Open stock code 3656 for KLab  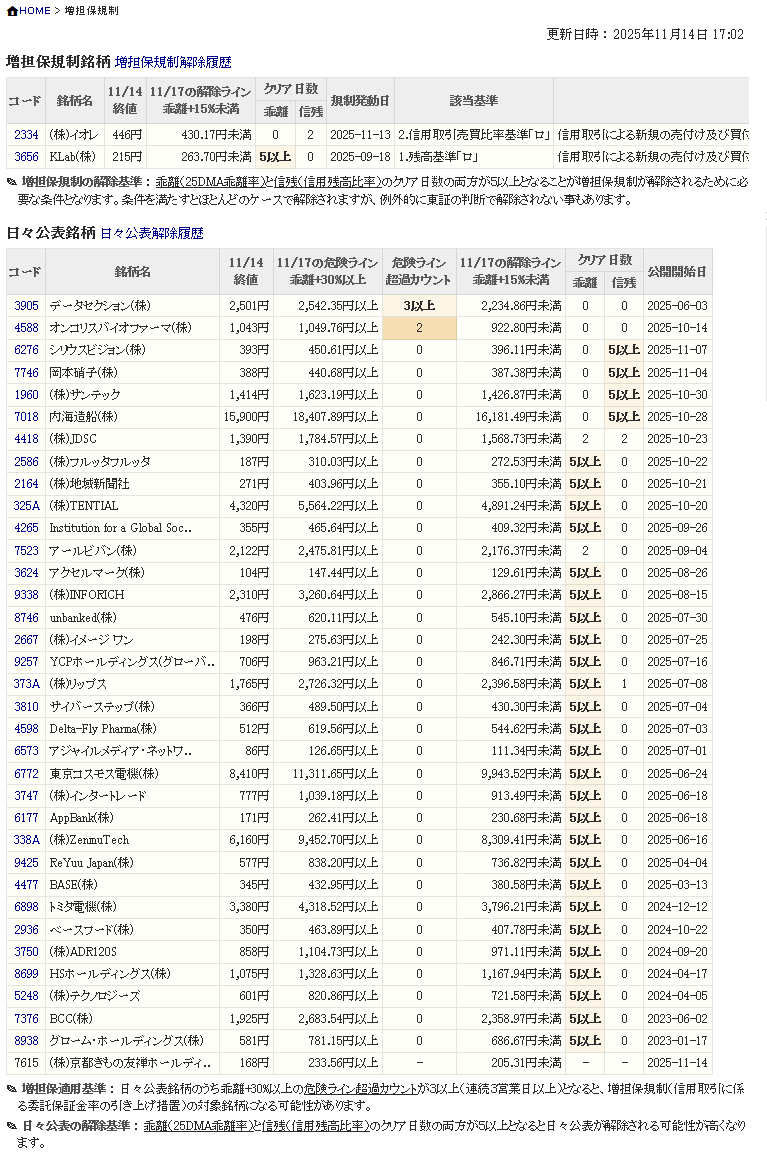[26, 157]
